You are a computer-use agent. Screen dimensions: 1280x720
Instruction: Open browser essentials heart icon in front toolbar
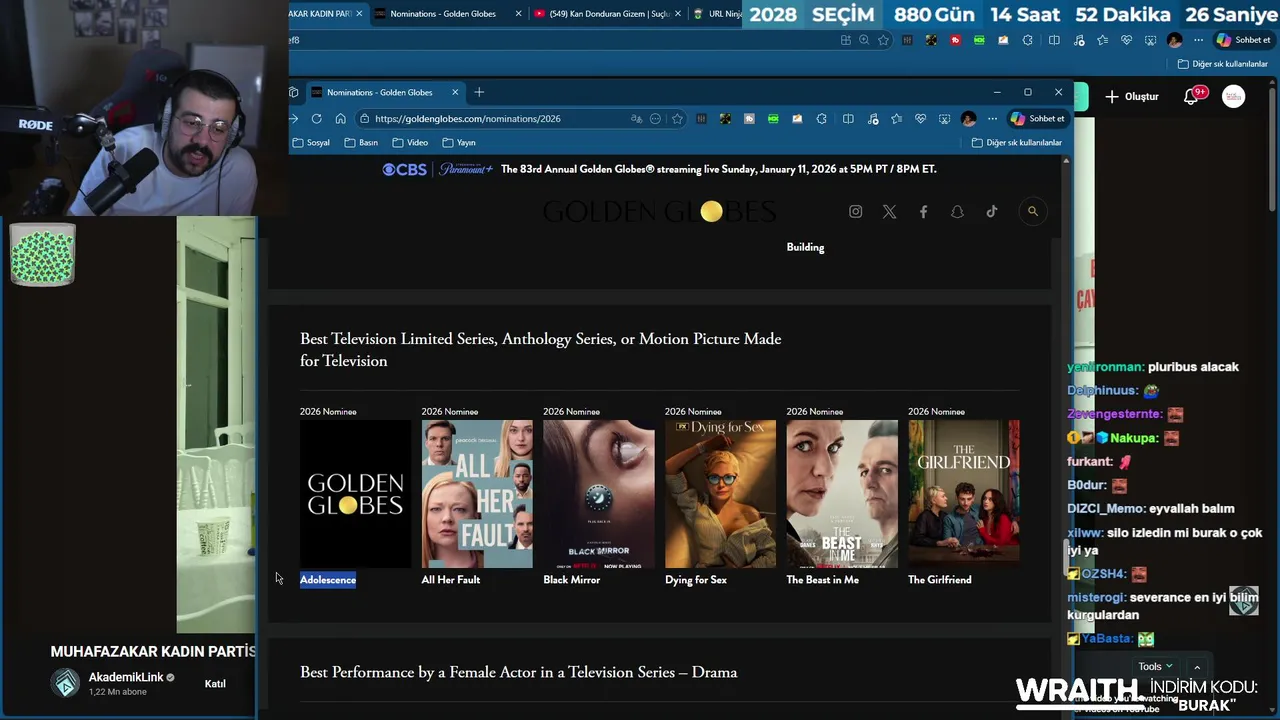[920, 118]
